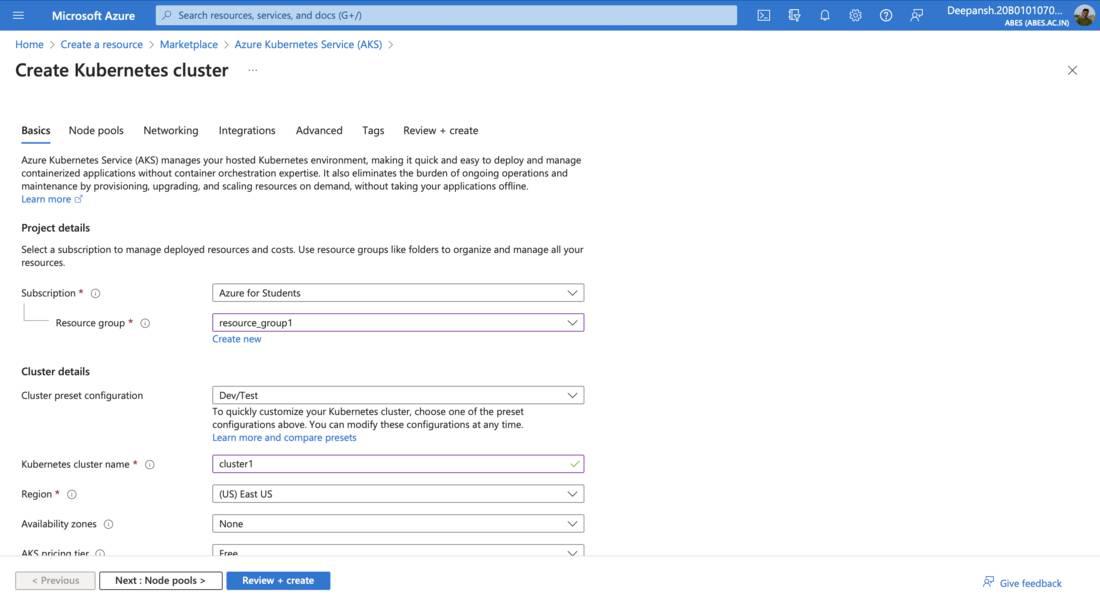
Task: Open the account profile avatar
Action: 1084,15
